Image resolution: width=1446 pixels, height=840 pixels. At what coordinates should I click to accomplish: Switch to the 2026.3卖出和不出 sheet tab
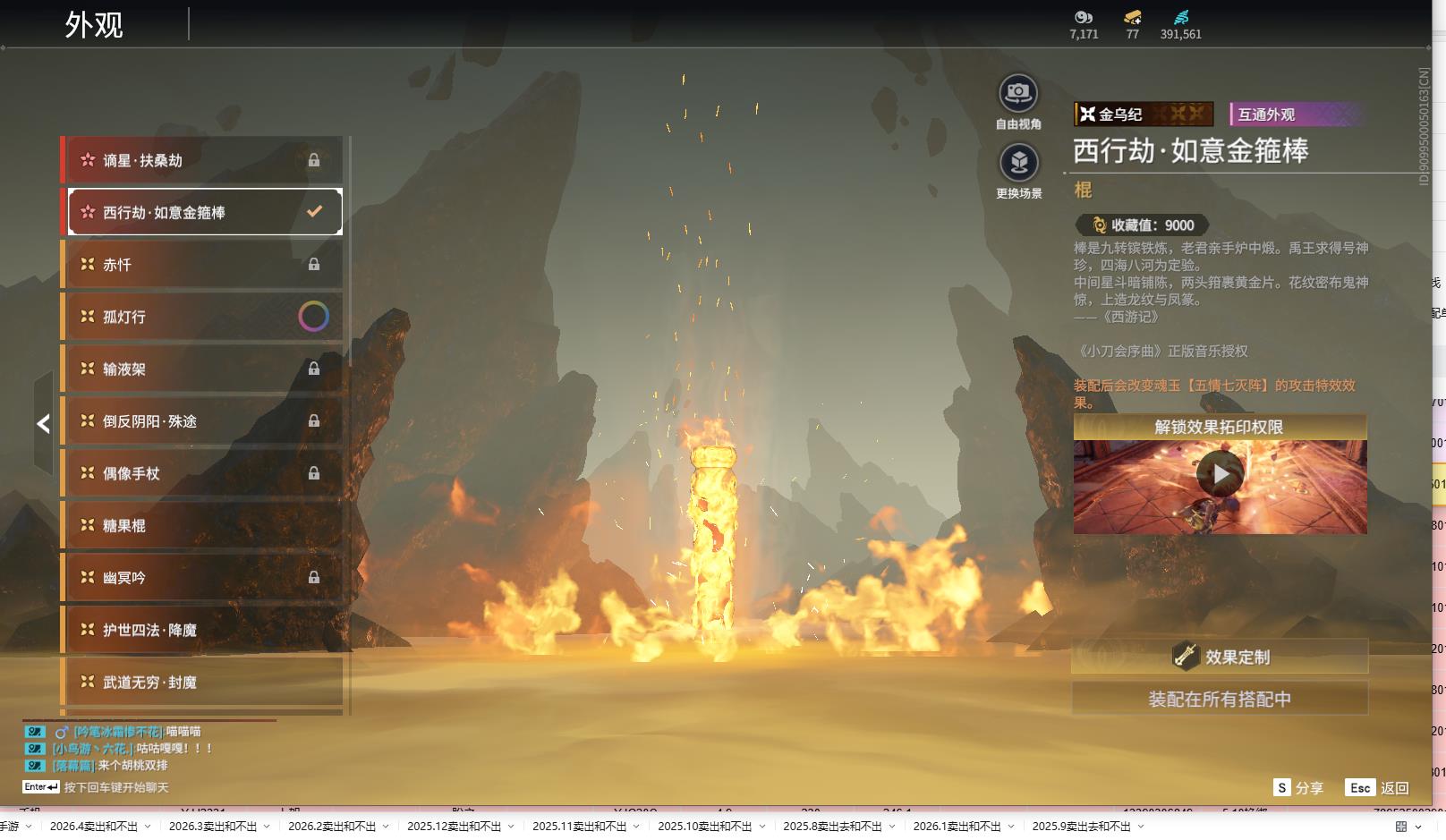[212, 827]
